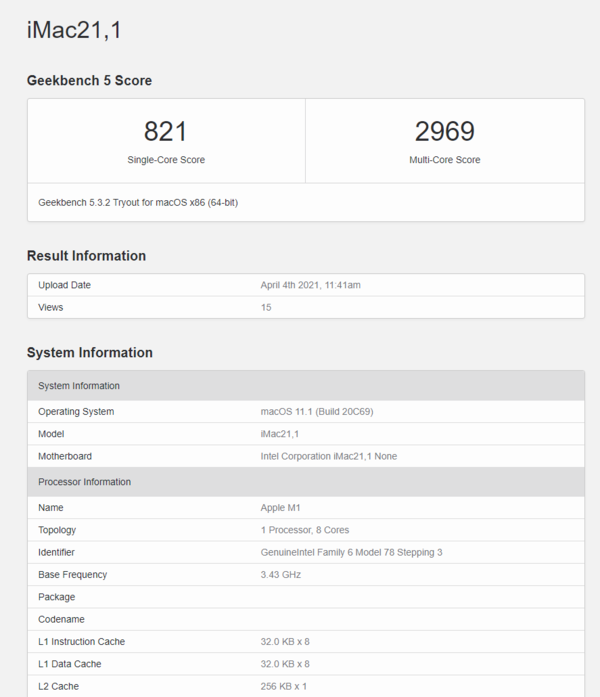The height and width of the screenshot is (697, 600).
Task: Click the Operating System label
Action: [x=76, y=412]
